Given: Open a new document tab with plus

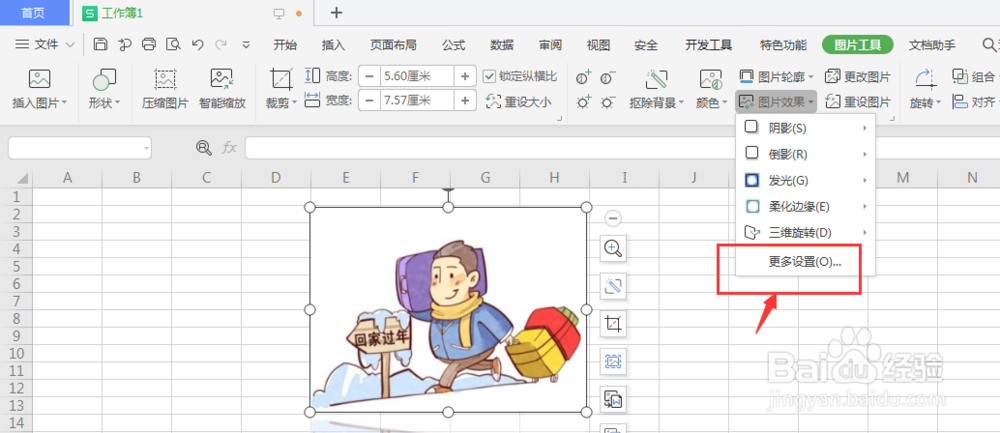Looking at the screenshot, I should (336, 12).
